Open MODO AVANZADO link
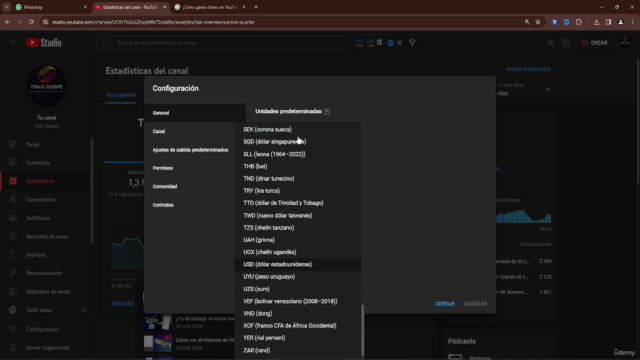This screenshot has height=360, width=640. pyautogui.click(x=529, y=69)
